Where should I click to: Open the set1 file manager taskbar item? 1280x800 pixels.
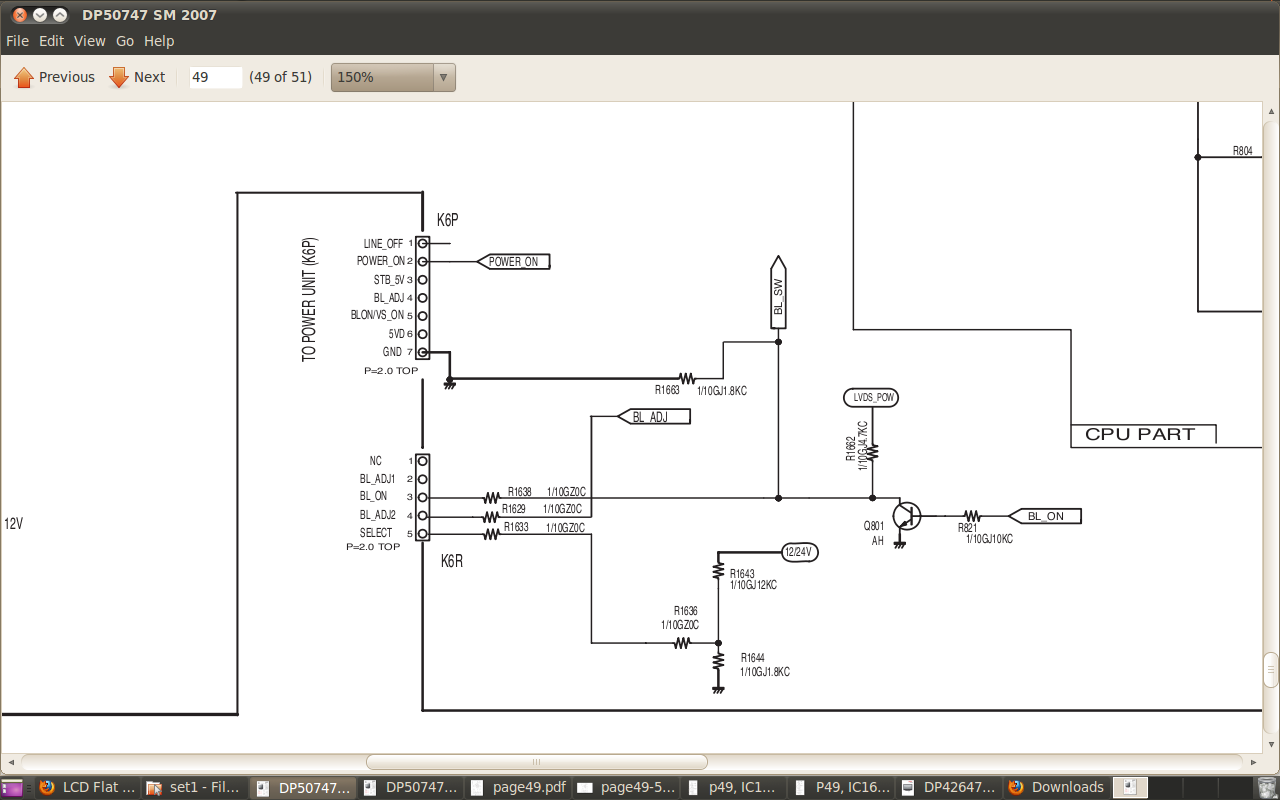[194, 787]
